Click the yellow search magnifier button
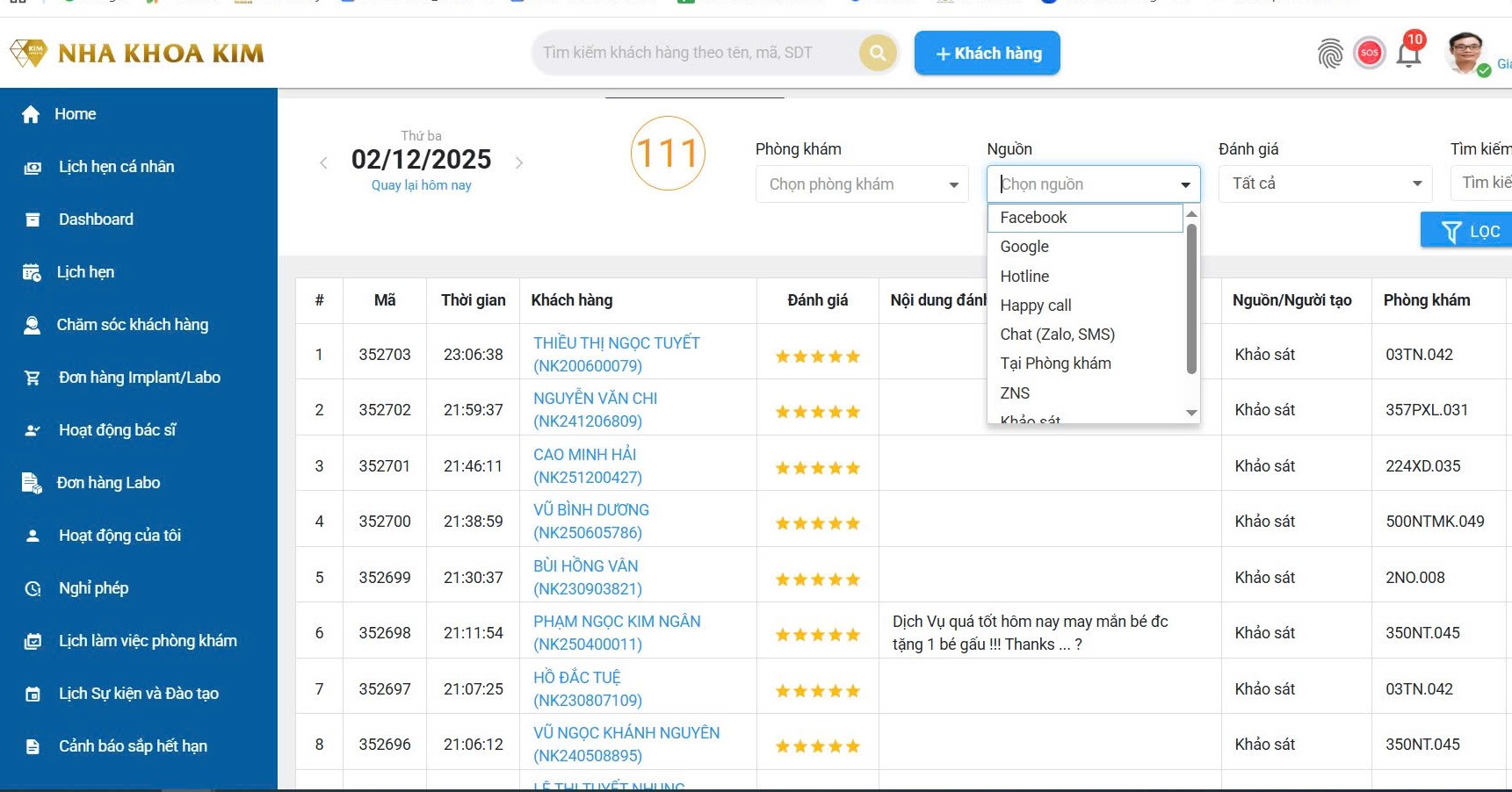This screenshot has height=792, width=1512. pyautogui.click(x=877, y=53)
